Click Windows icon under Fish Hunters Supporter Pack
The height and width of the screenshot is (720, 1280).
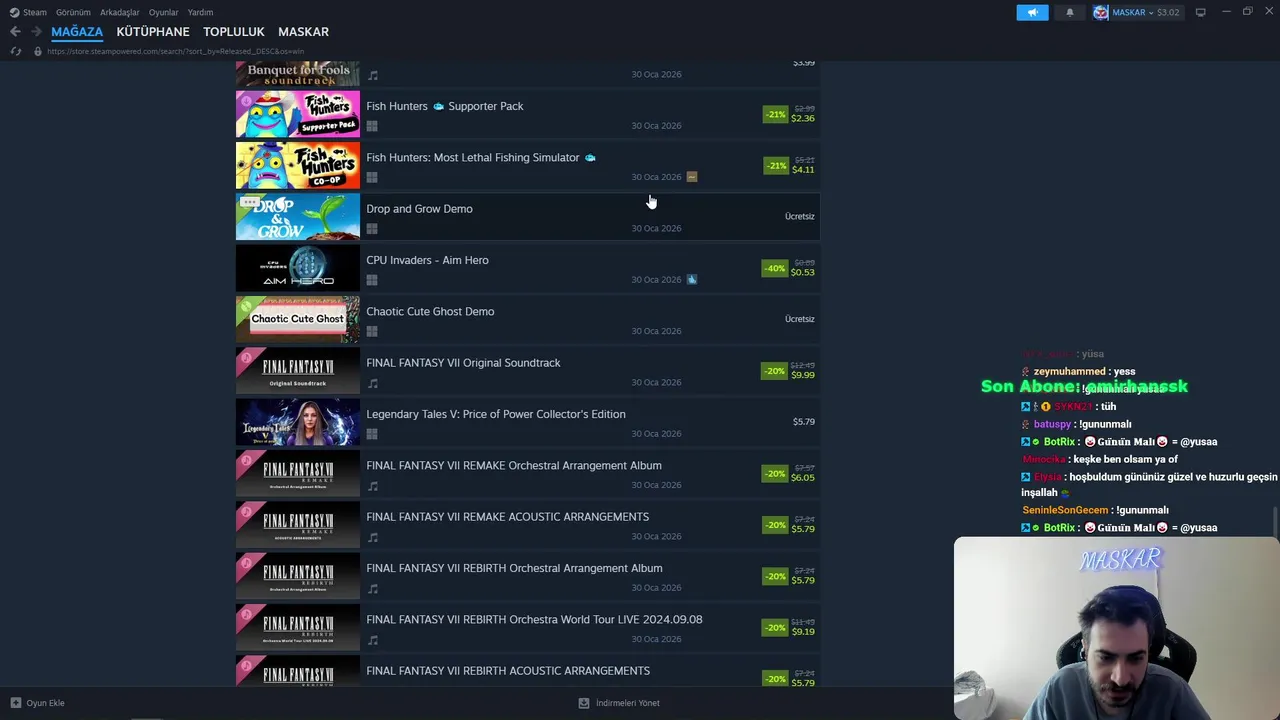coord(372,126)
